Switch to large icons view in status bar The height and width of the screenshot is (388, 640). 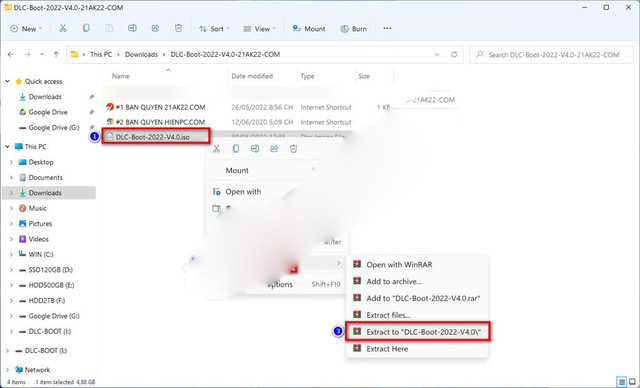point(632,382)
